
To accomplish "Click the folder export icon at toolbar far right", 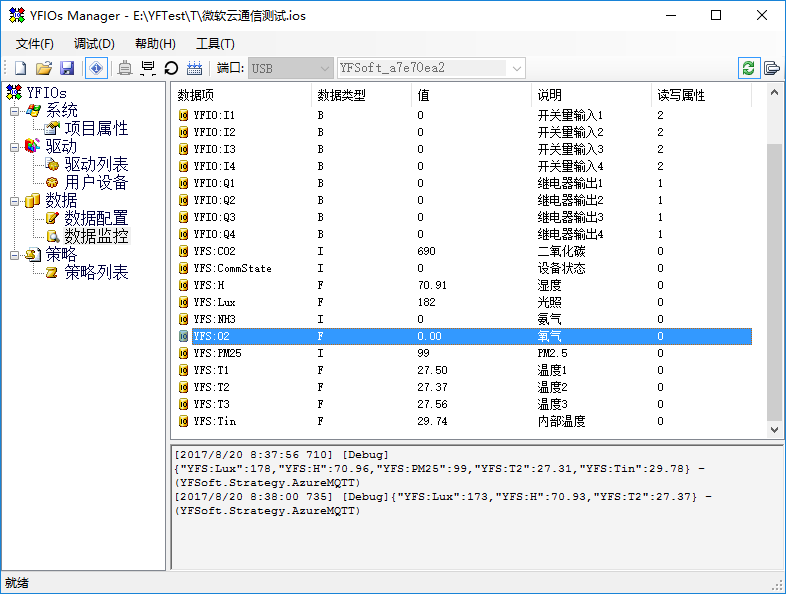I will [x=772, y=68].
